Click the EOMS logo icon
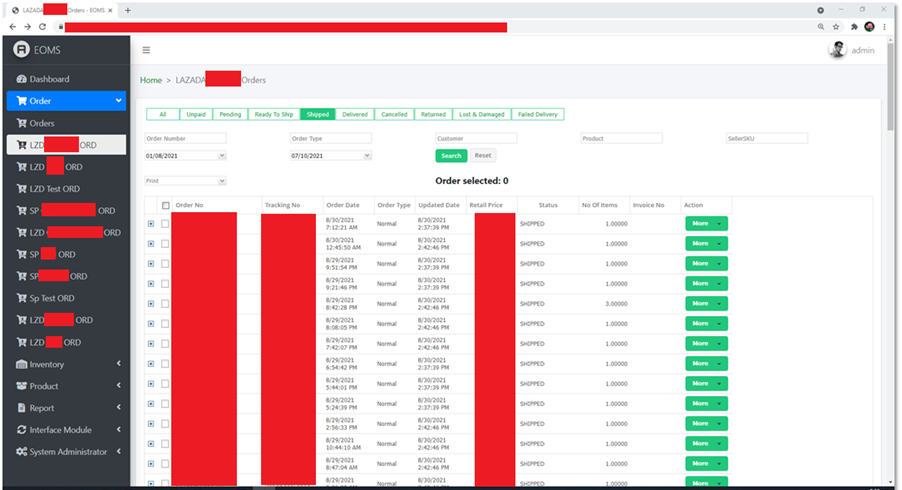This screenshot has height=490, width=902. tap(21, 49)
